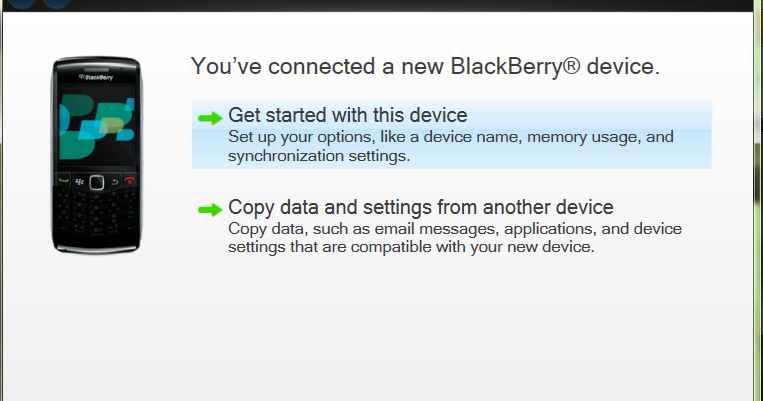
Task: Open Get started with this device
Action: [347, 115]
